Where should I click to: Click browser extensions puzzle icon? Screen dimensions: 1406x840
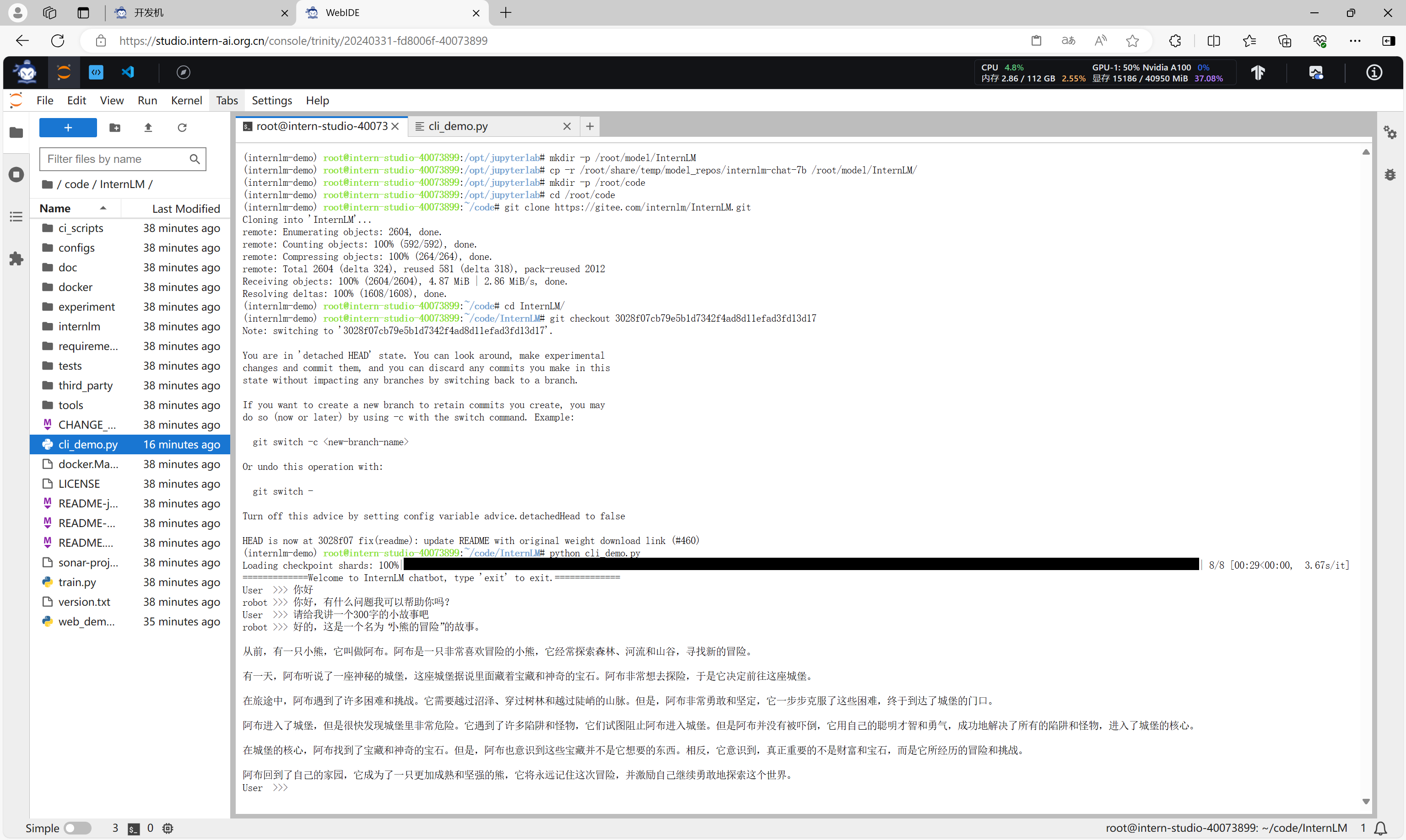pyautogui.click(x=1175, y=41)
